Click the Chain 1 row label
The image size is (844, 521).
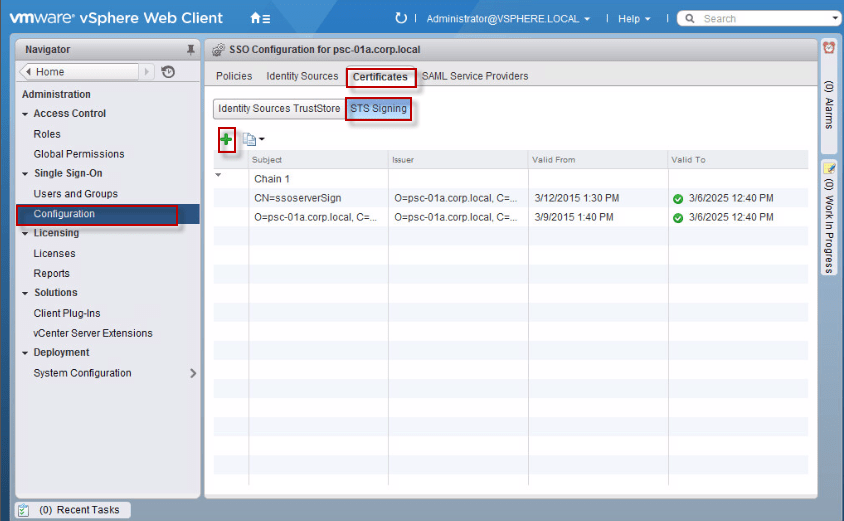pos(272,179)
